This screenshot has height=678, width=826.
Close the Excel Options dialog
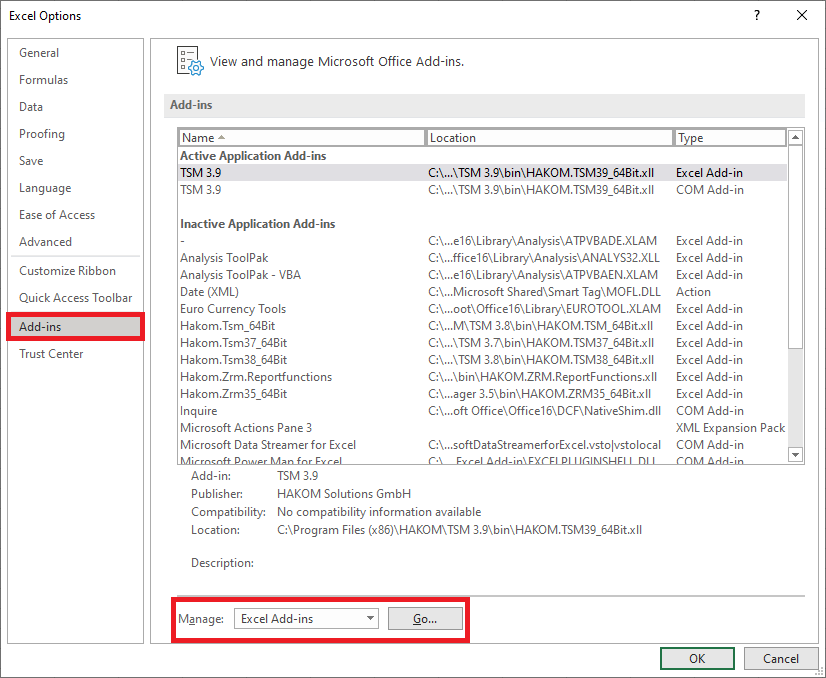coord(802,15)
